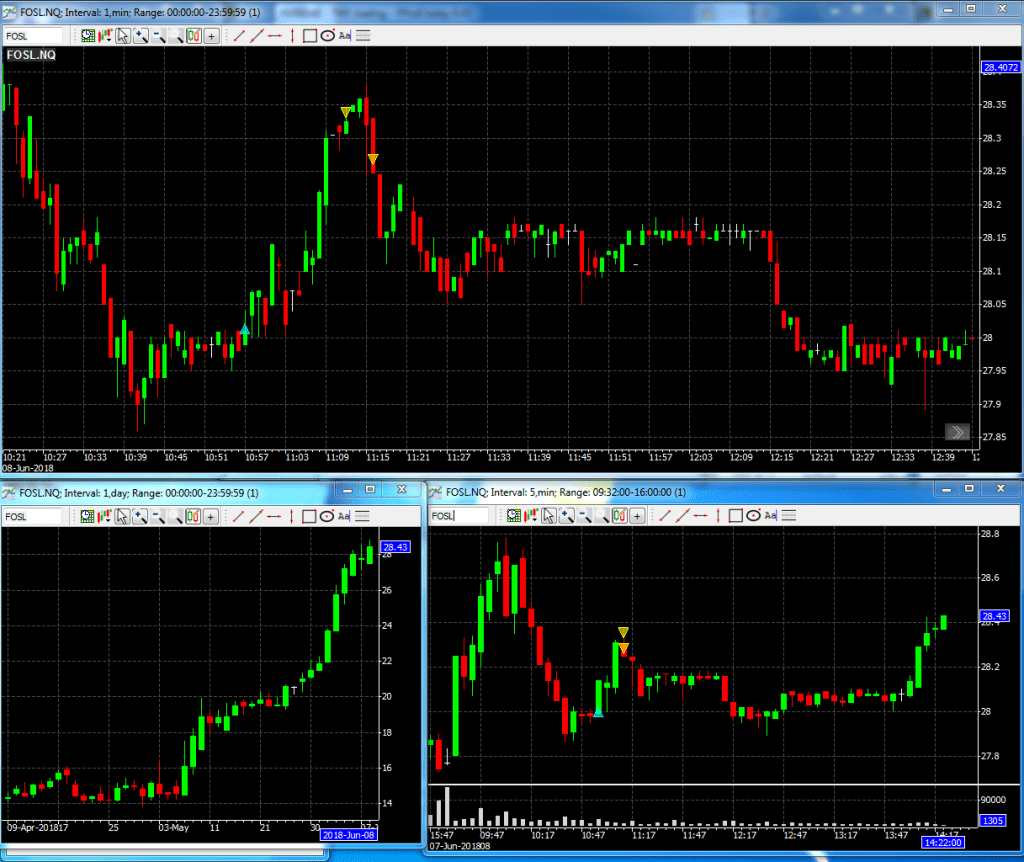
Task: Open line style menu in daily chart toolbar
Action: pyautogui.click(x=362, y=516)
